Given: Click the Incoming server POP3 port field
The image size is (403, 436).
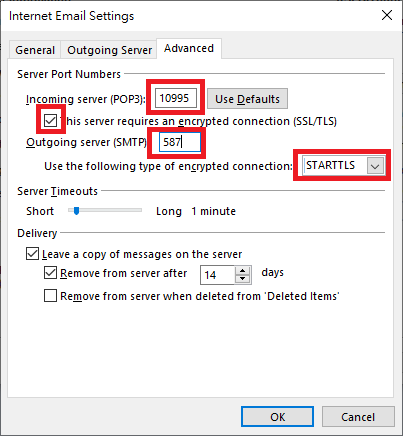Looking at the screenshot, I should (175, 98).
